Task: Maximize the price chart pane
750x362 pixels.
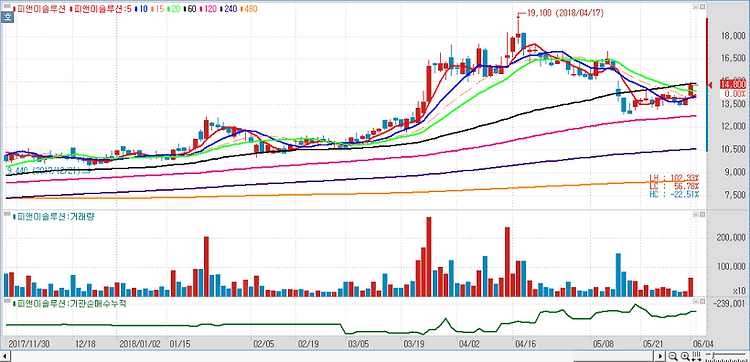Action: pyautogui.click(x=703, y=6)
